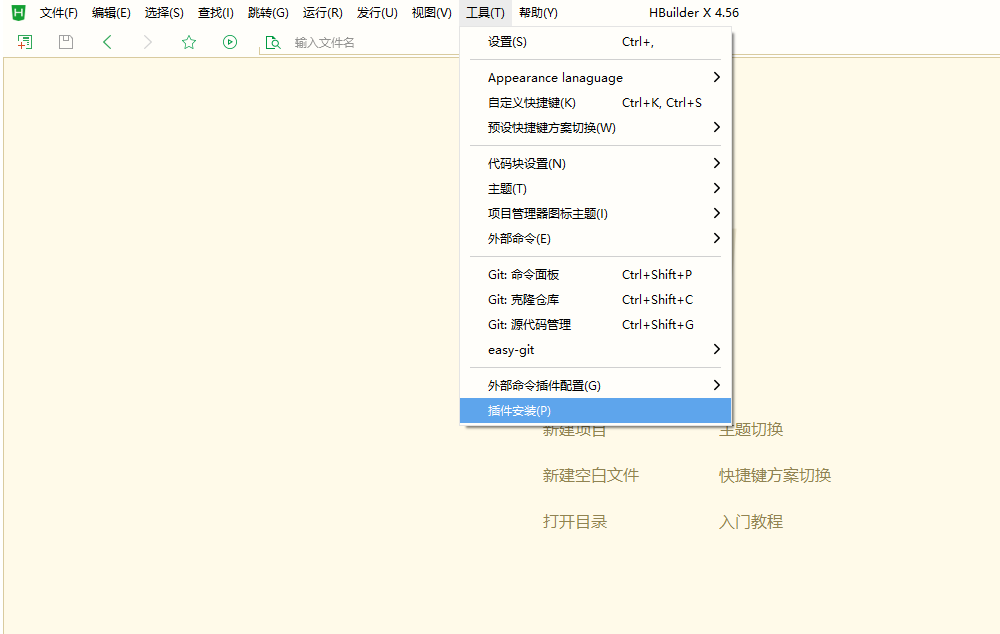1000x634 pixels.
Task: Open the 选择(S) menu
Action: coord(164,13)
